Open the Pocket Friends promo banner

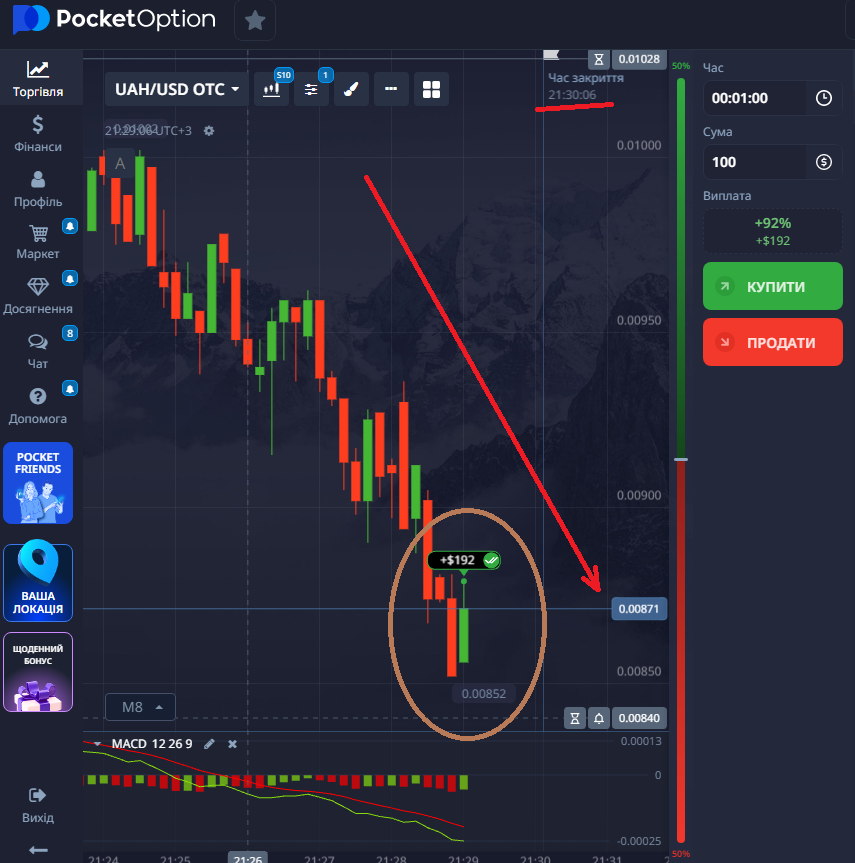click(38, 483)
